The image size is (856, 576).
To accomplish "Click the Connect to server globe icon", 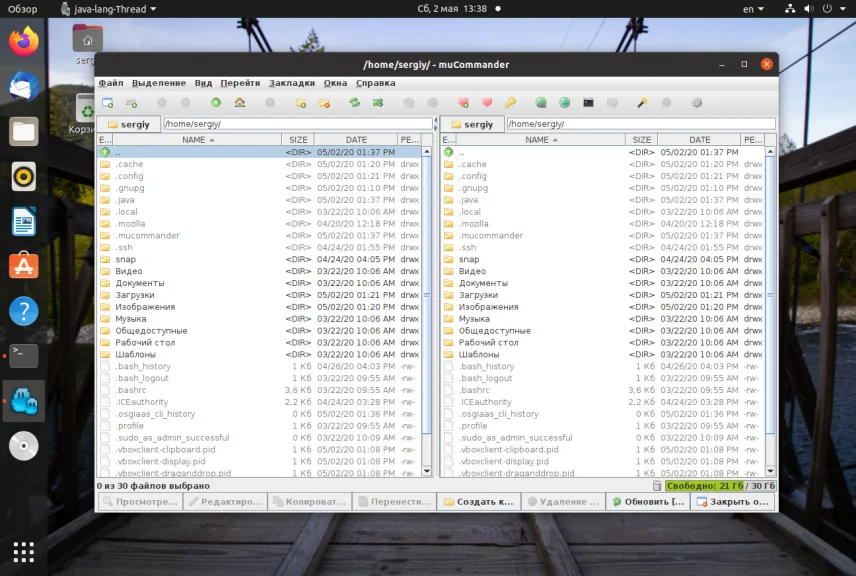I will 541,103.
